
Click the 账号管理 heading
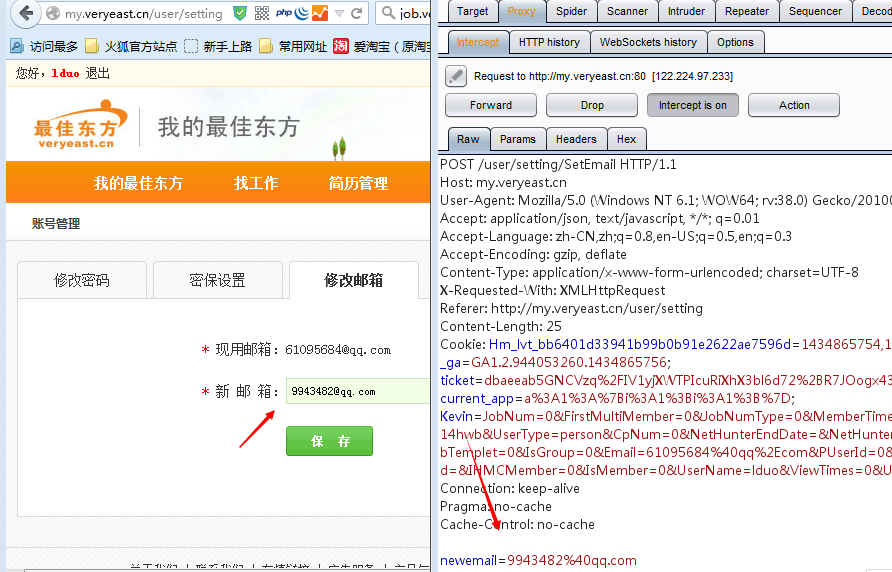56,224
